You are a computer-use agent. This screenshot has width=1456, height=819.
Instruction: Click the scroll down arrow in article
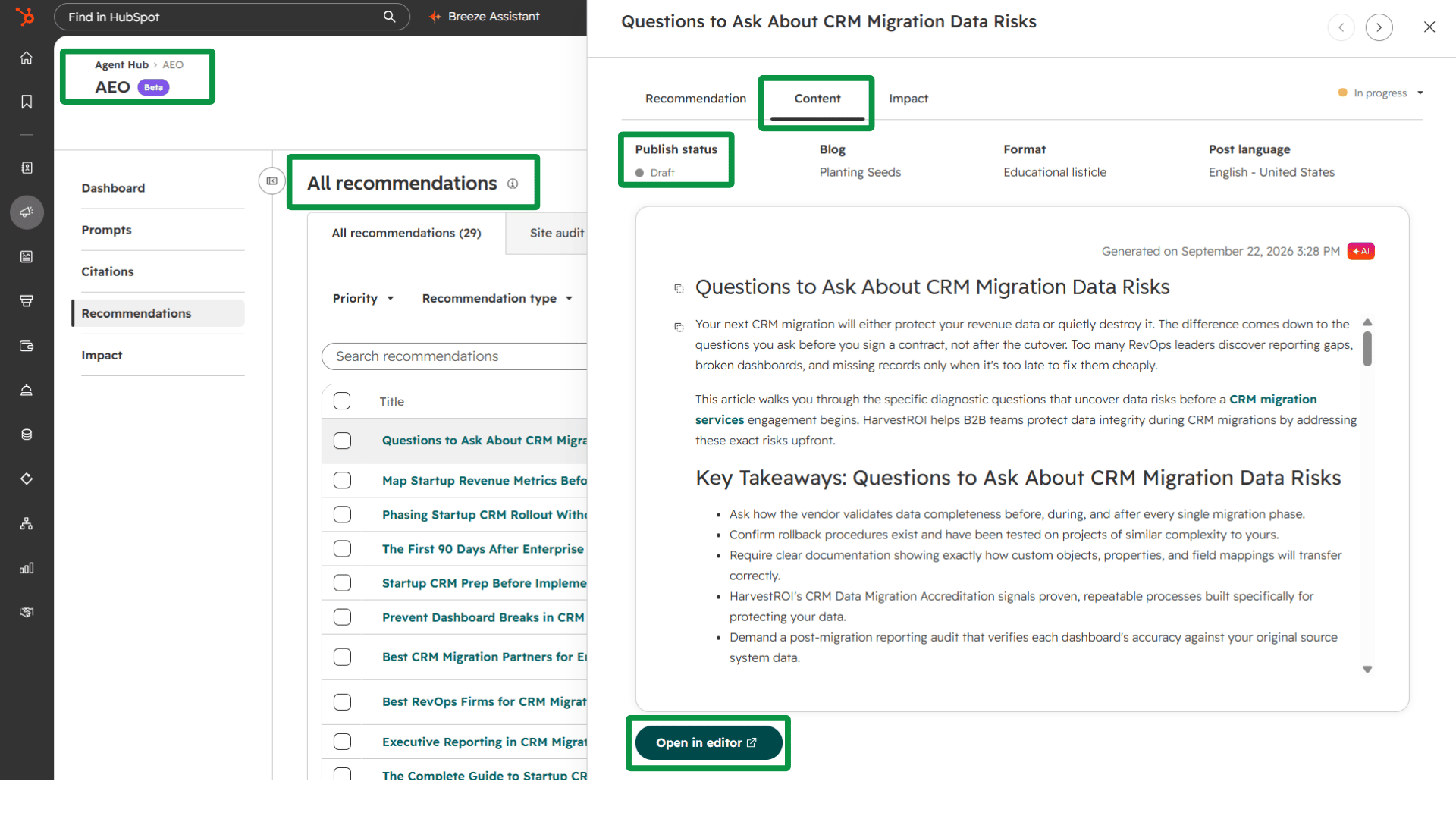1367,670
